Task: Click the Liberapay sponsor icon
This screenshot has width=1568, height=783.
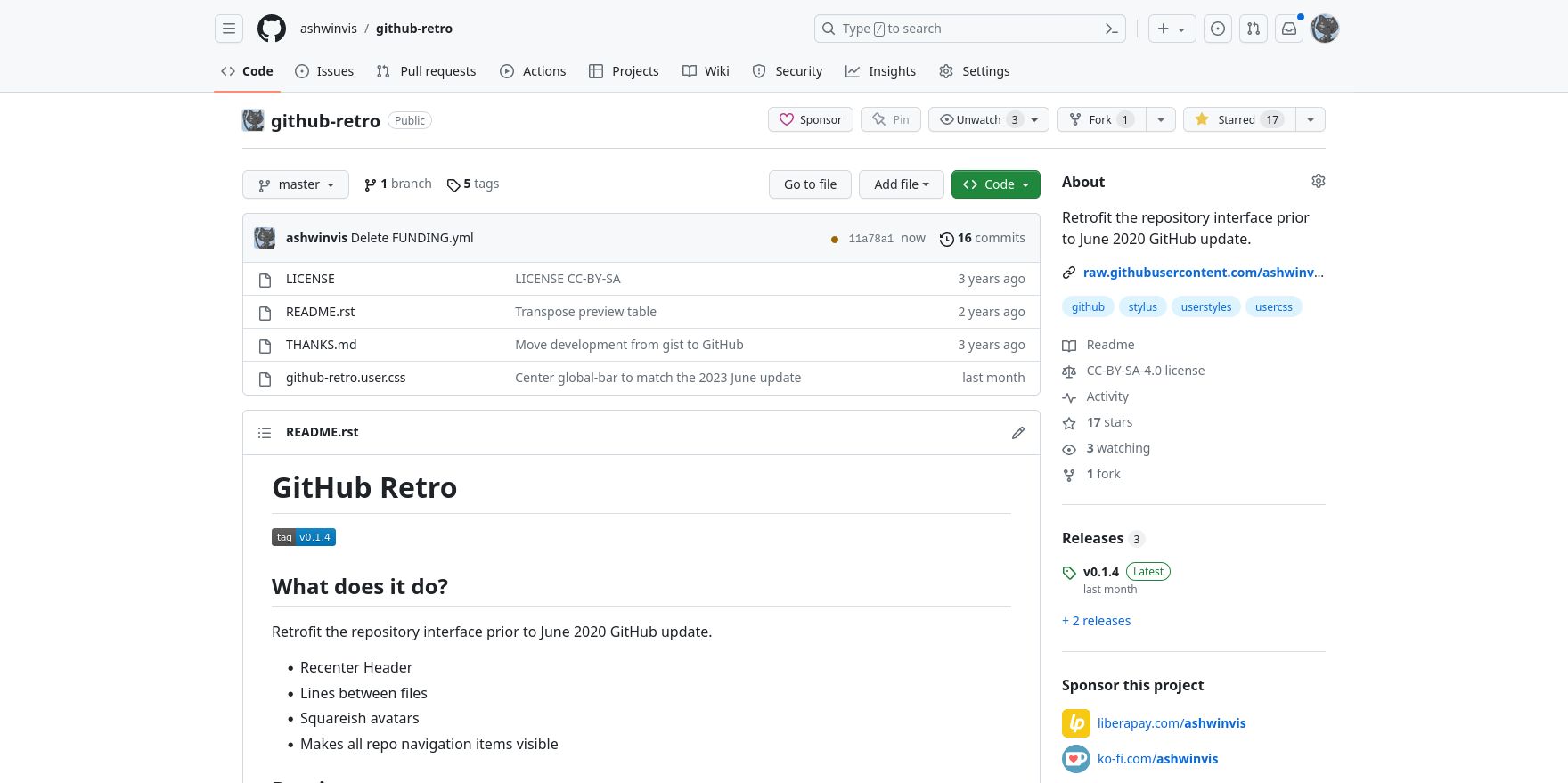Action: tap(1076, 723)
